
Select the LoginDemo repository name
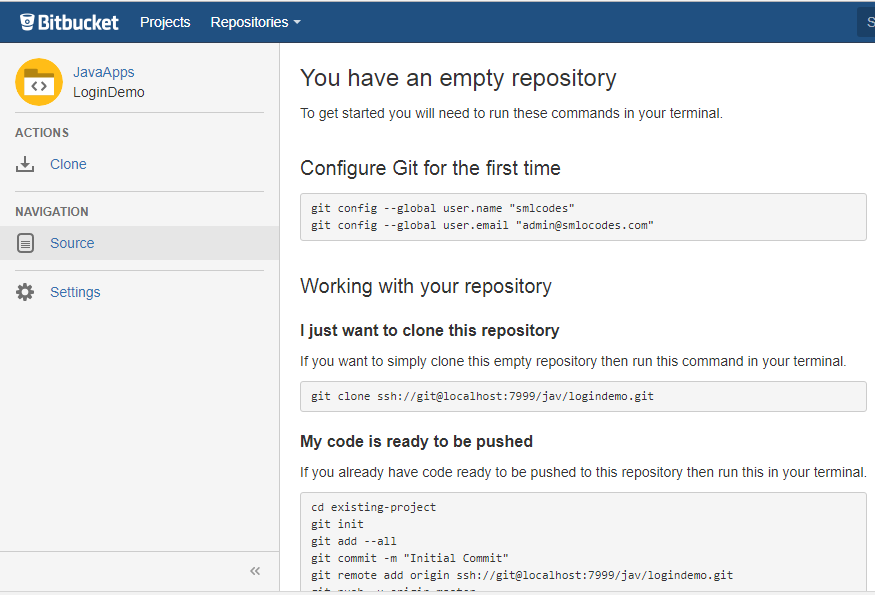coord(109,92)
